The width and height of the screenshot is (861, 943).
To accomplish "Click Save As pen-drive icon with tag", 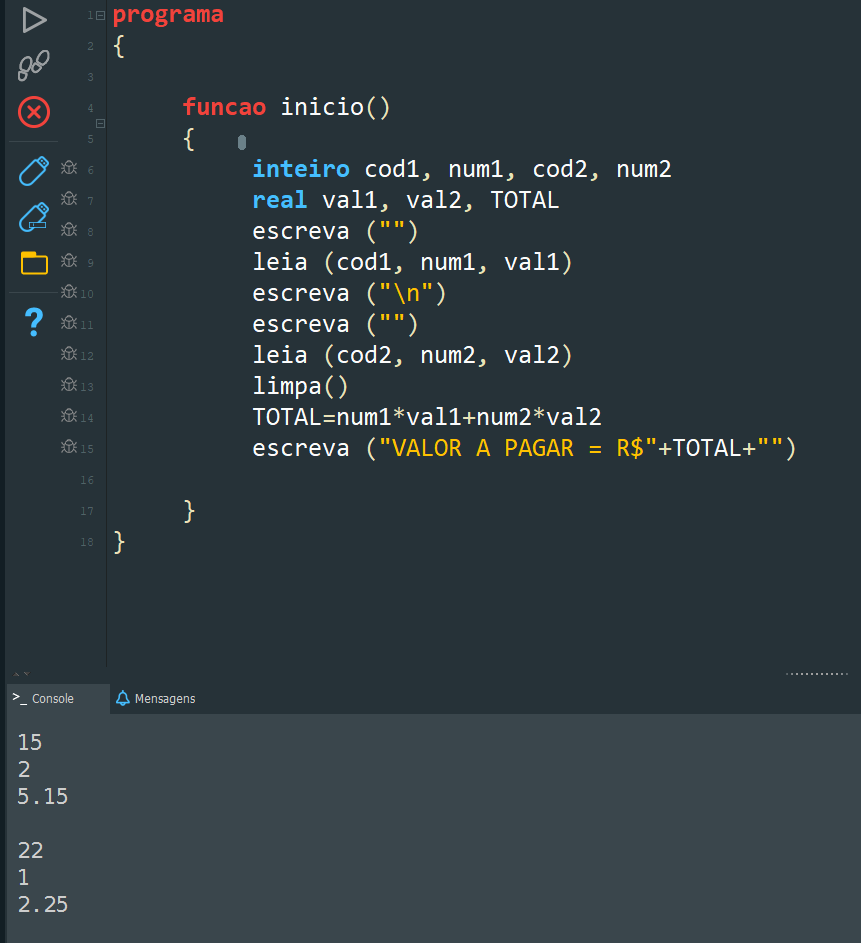I will pyautogui.click(x=34, y=217).
